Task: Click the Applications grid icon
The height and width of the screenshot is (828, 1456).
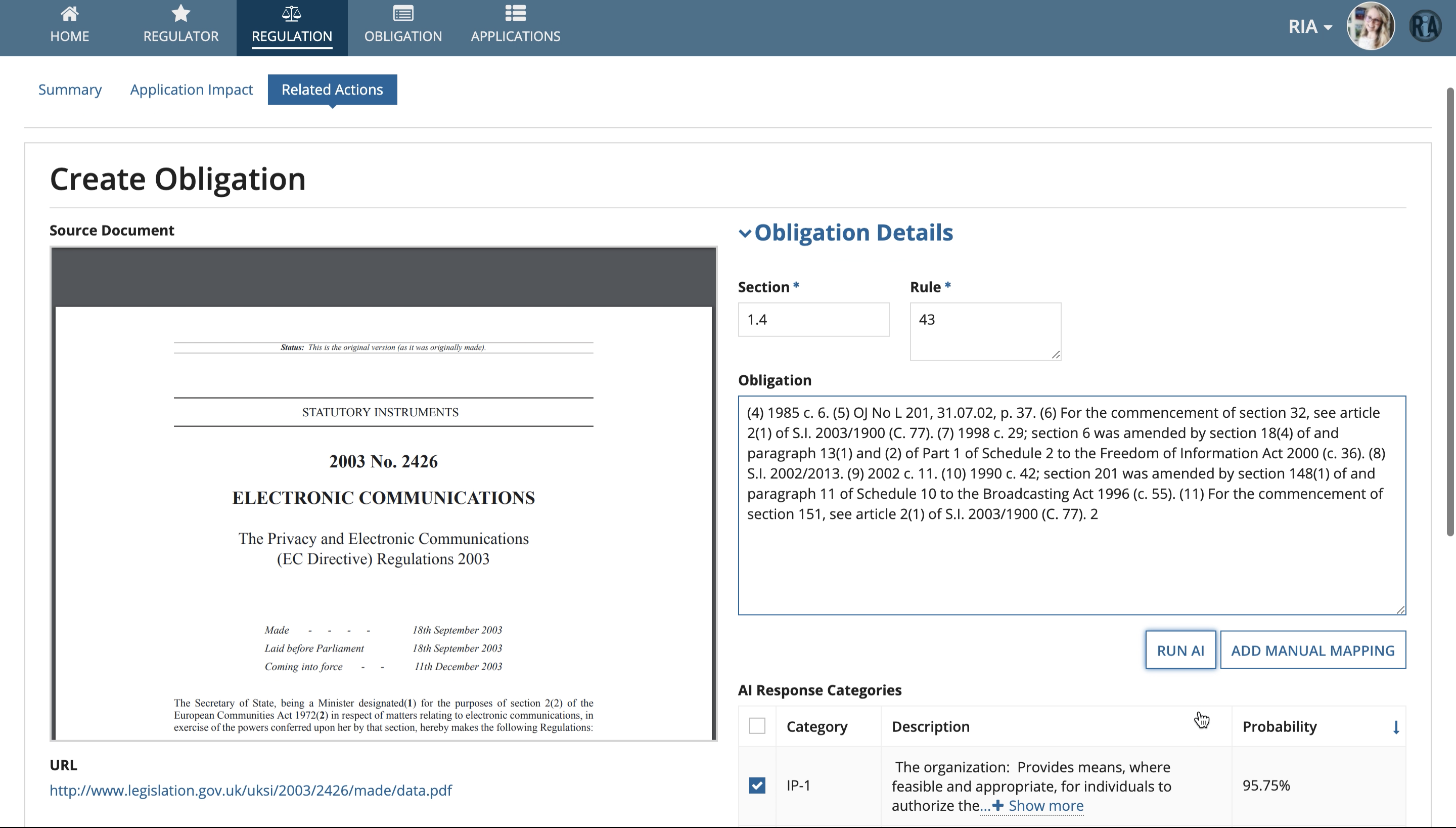Action: click(x=516, y=13)
